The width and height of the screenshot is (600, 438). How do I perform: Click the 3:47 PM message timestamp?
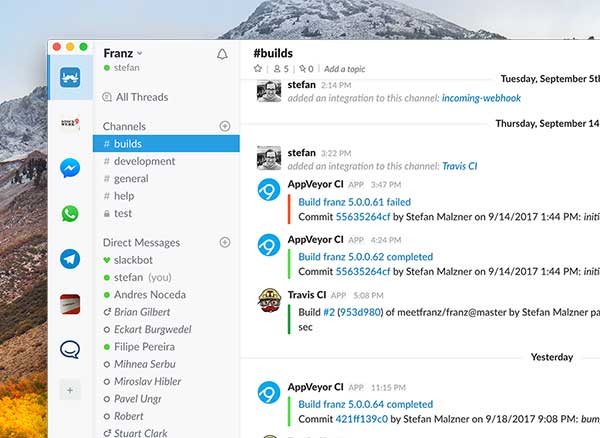click(386, 185)
